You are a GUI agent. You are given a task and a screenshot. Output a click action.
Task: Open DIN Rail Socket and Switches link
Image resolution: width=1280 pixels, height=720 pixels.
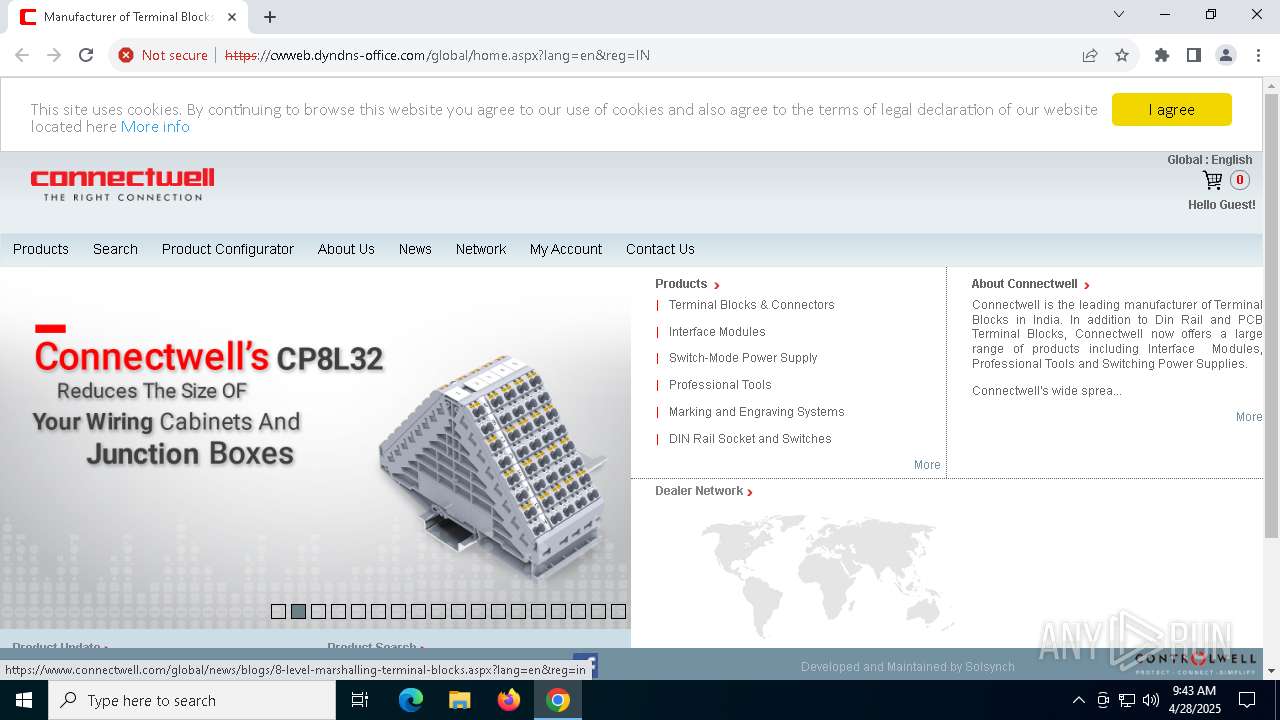(x=750, y=439)
